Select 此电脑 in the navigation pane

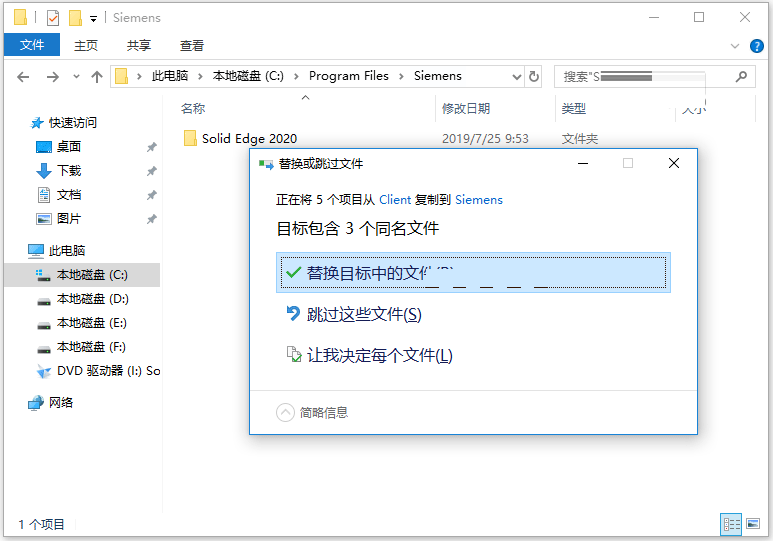[x=67, y=251]
